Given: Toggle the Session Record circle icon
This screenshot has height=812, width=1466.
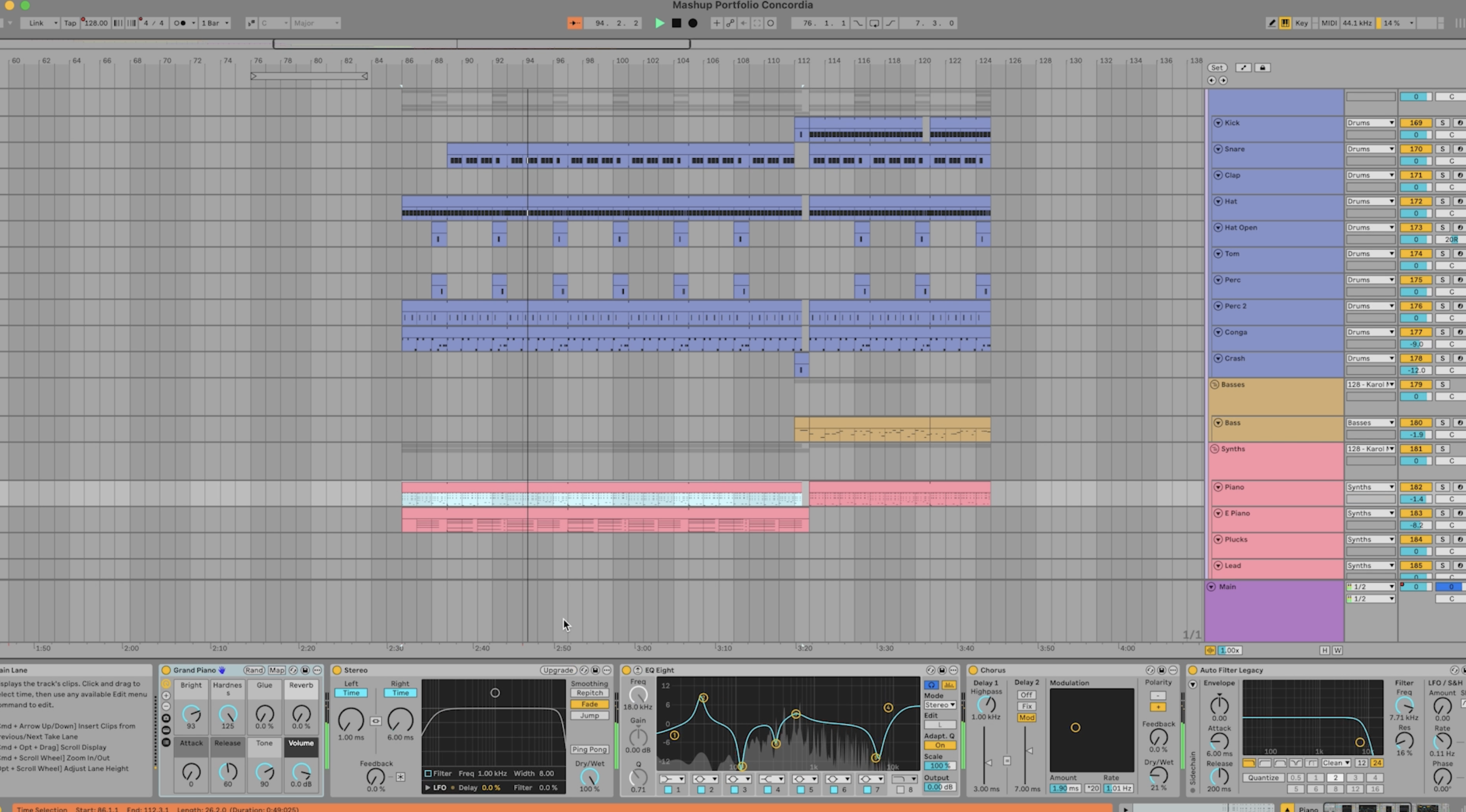Looking at the screenshot, I should [x=771, y=23].
